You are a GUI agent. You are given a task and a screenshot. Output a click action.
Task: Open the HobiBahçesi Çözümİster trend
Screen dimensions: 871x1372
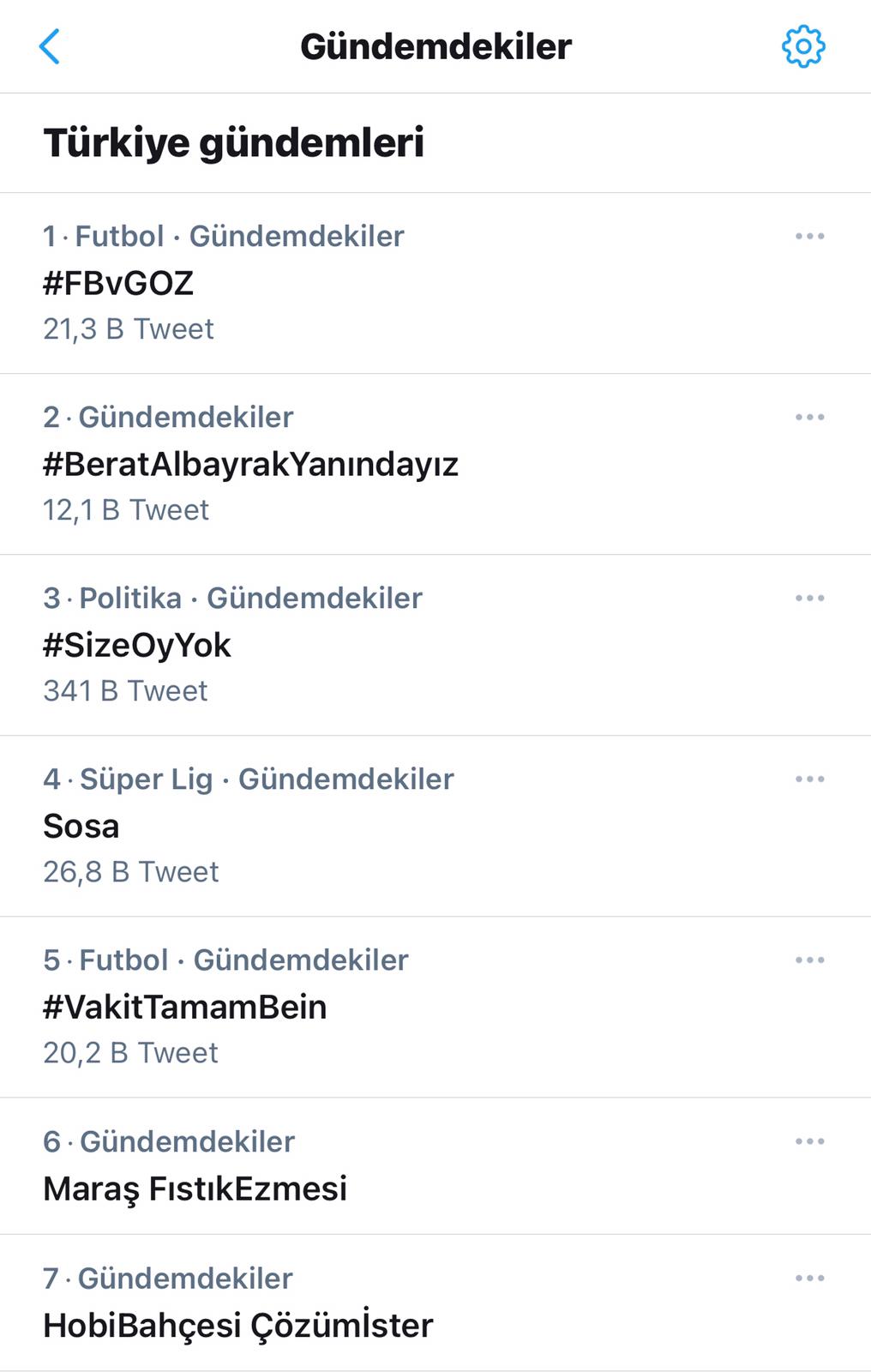pos(238,1325)
